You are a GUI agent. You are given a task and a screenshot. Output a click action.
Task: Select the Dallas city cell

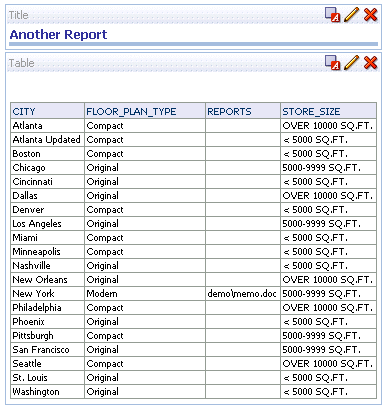(47, 196)
